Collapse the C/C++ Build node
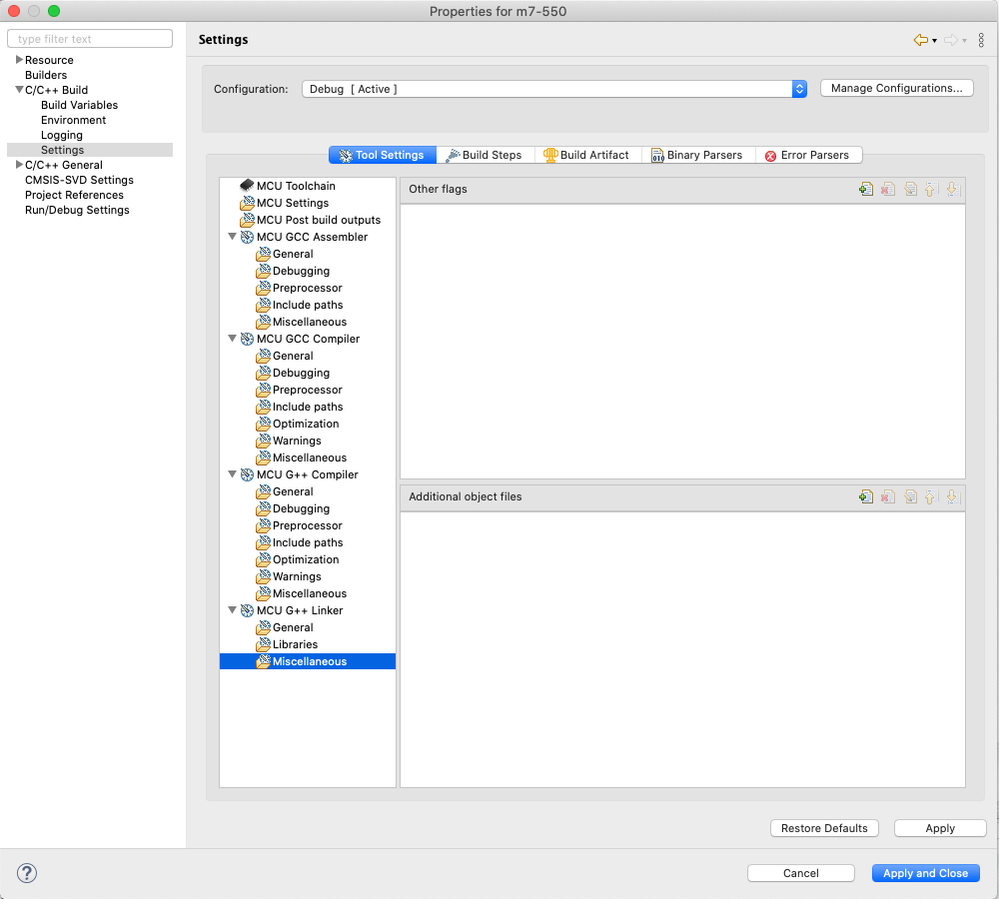The width and height of the screenshot is (999, 899). coord(19,90)
